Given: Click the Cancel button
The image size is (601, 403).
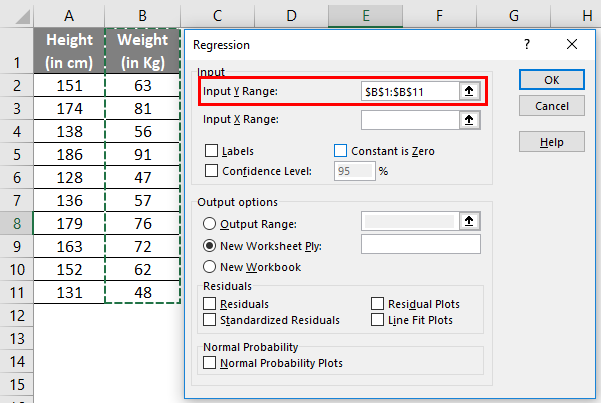Looking at the screenshot, I should (x=552, y=106).
